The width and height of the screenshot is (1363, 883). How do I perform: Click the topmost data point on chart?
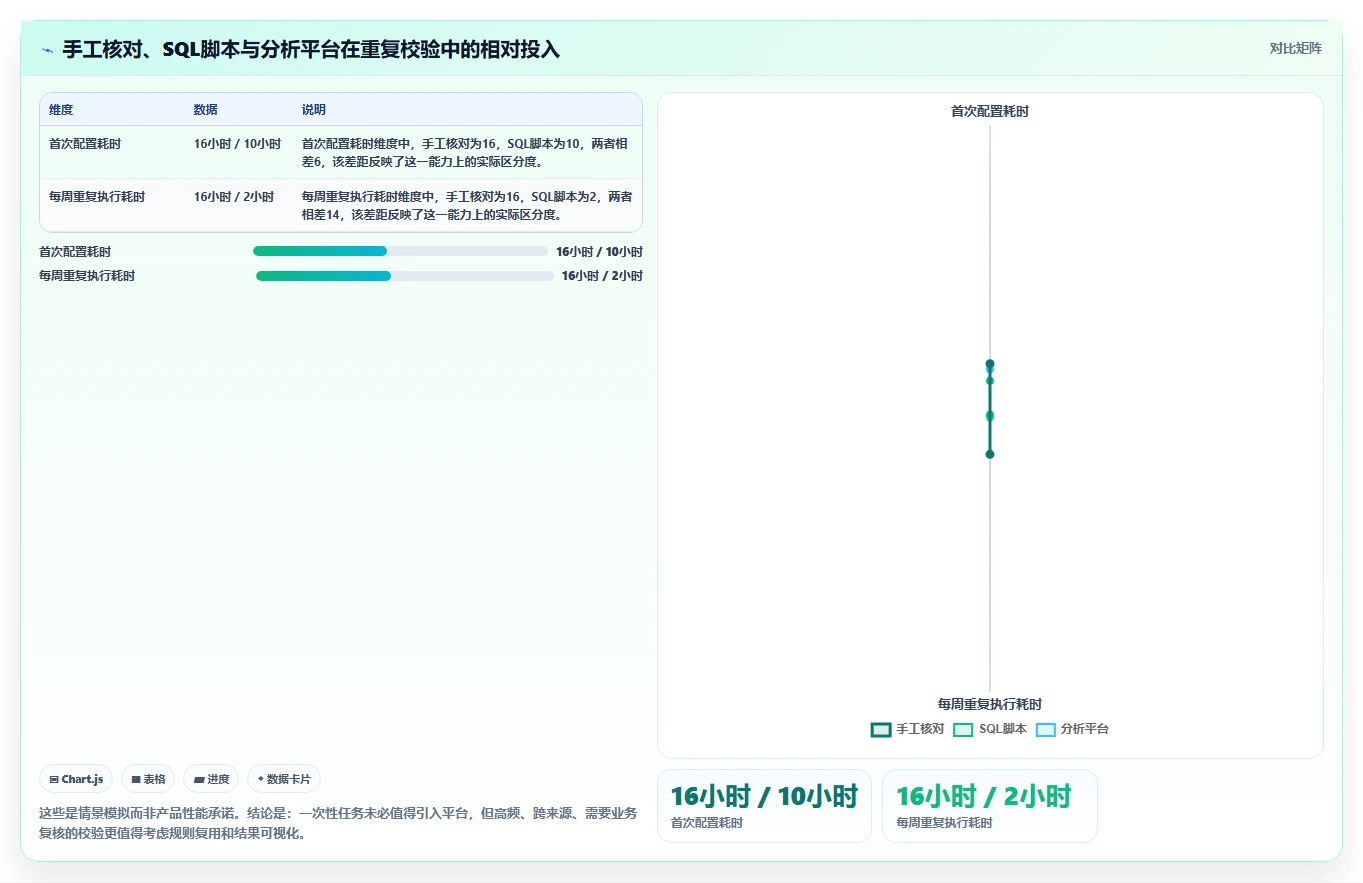[x=990, y=364]
